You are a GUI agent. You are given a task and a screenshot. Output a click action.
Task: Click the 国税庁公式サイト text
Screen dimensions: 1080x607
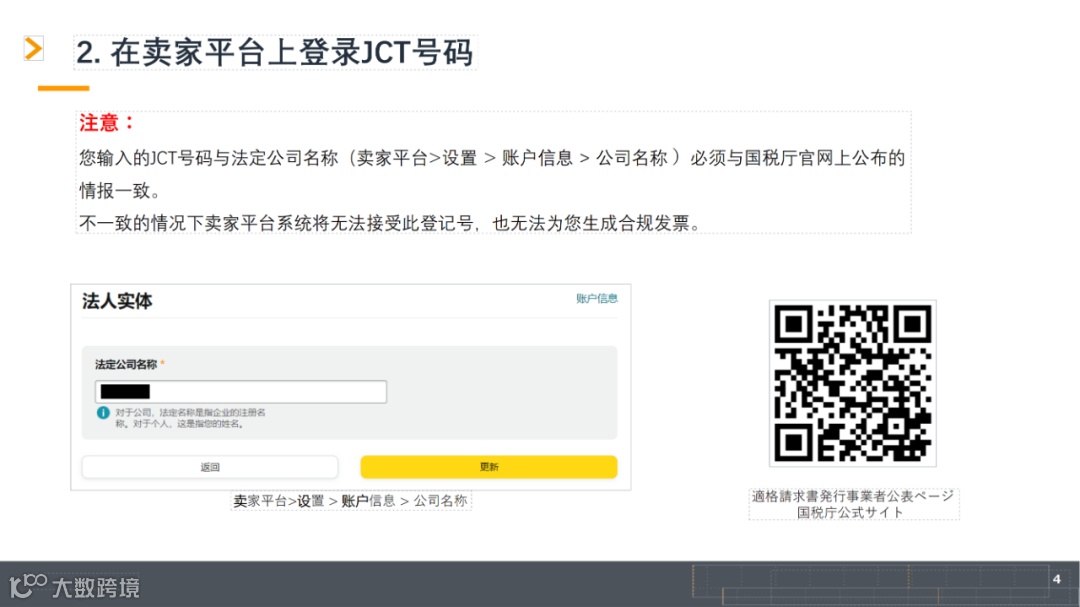pos(849,513)
